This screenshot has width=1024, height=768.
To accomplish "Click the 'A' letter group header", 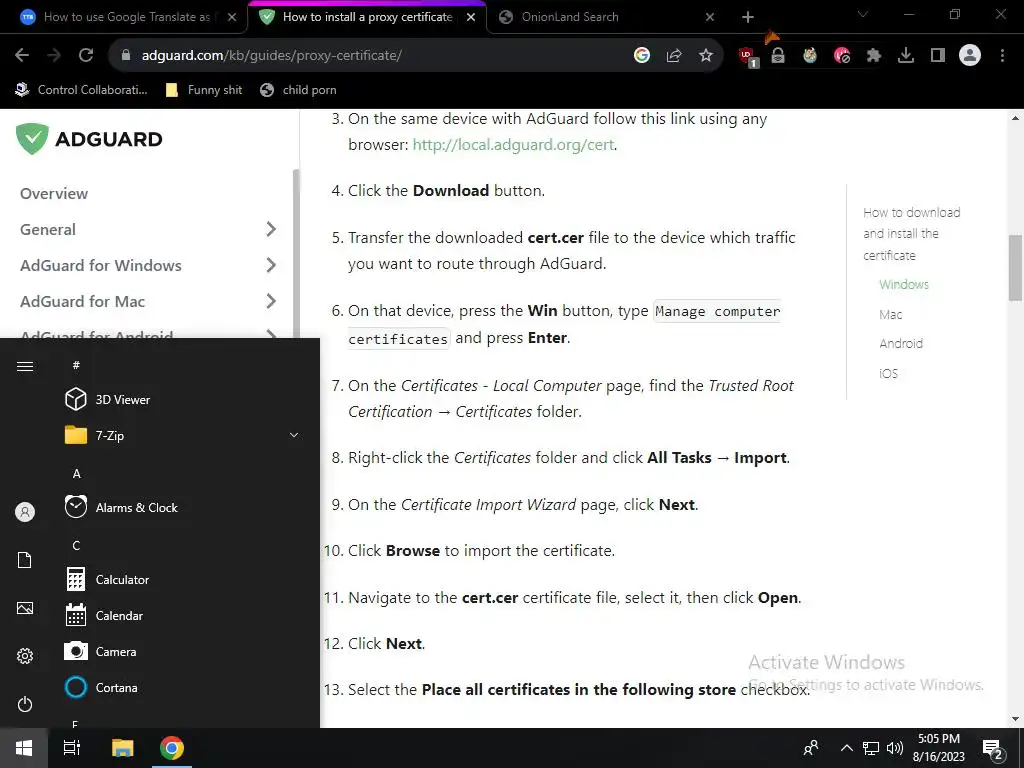I will (76, 473).
